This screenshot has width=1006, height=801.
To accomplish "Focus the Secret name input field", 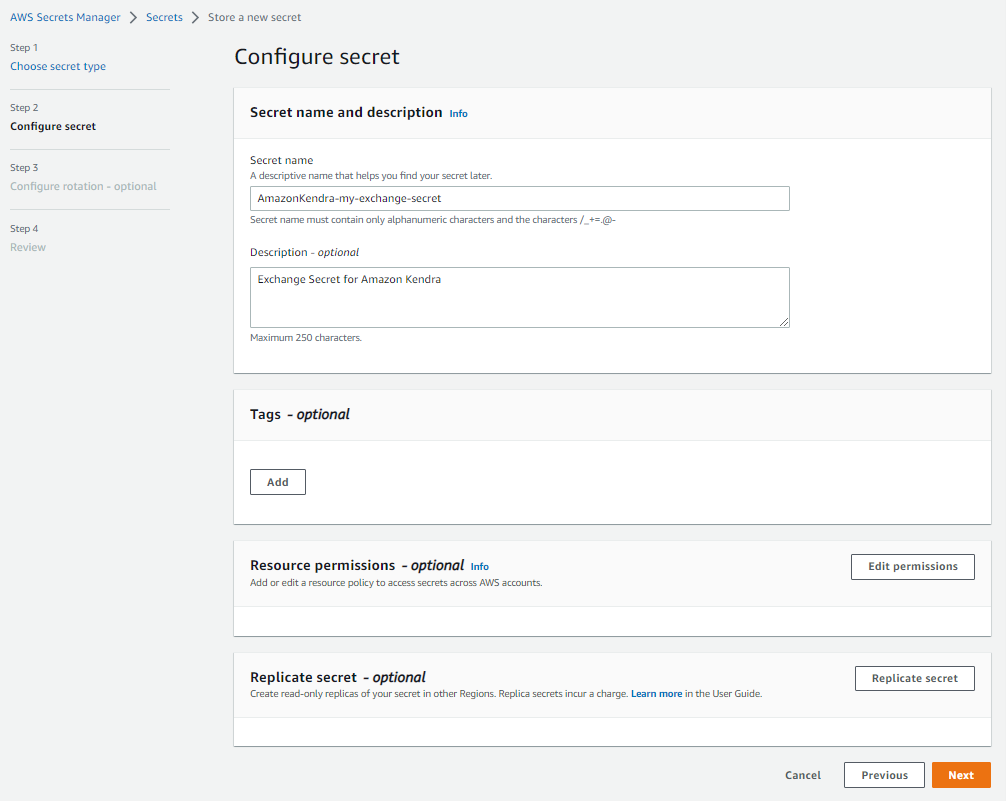I will (x=519, y=198).
